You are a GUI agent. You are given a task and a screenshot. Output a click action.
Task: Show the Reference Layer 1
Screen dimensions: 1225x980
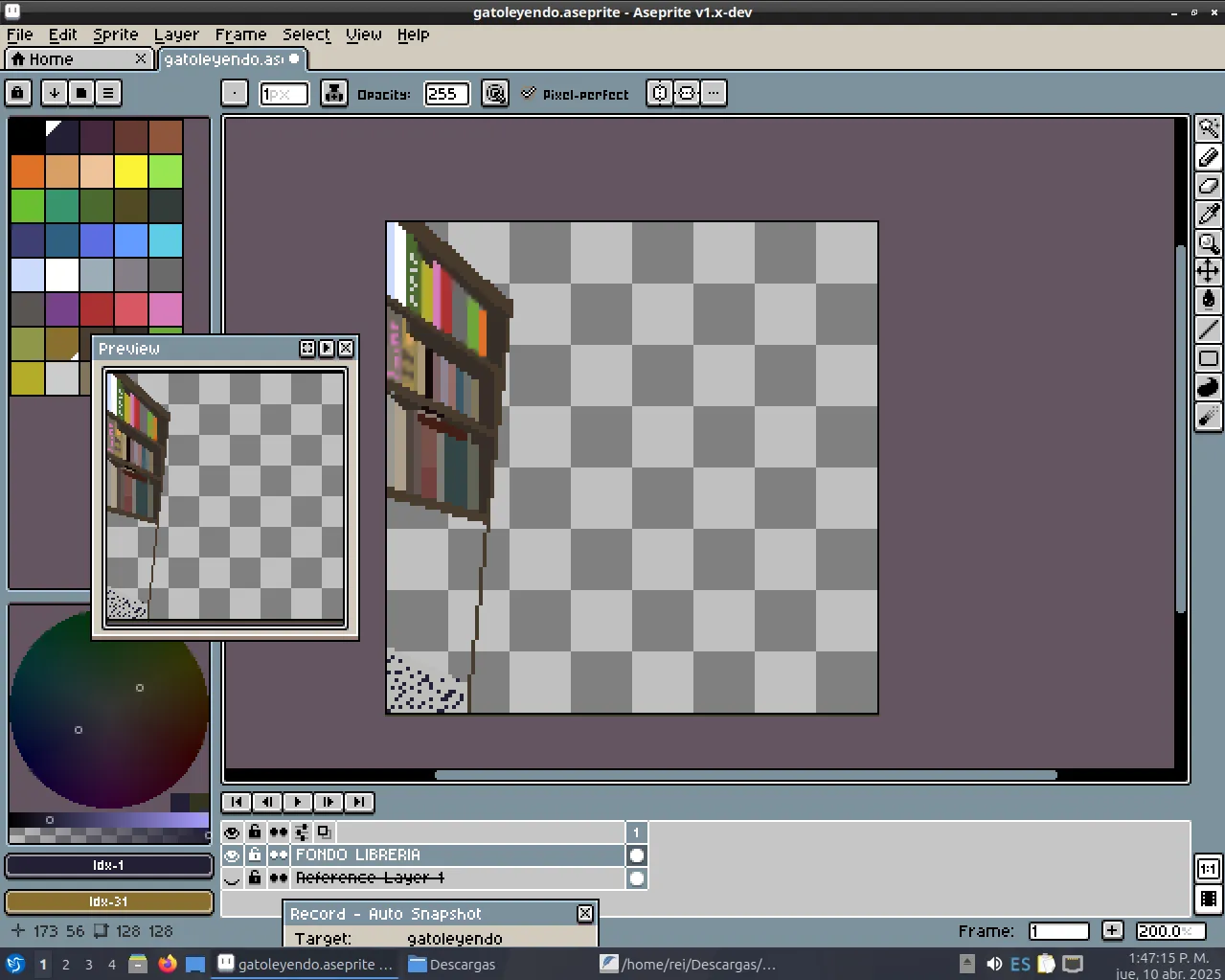232,878
